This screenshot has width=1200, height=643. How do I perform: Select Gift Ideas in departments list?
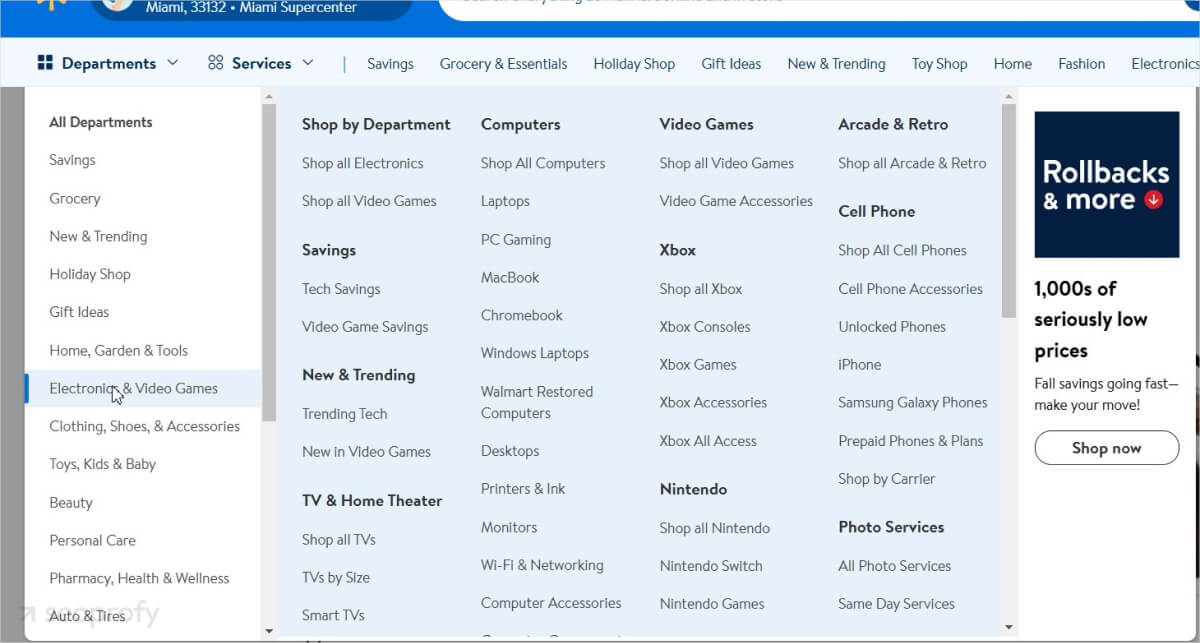[x=79, y=312]
